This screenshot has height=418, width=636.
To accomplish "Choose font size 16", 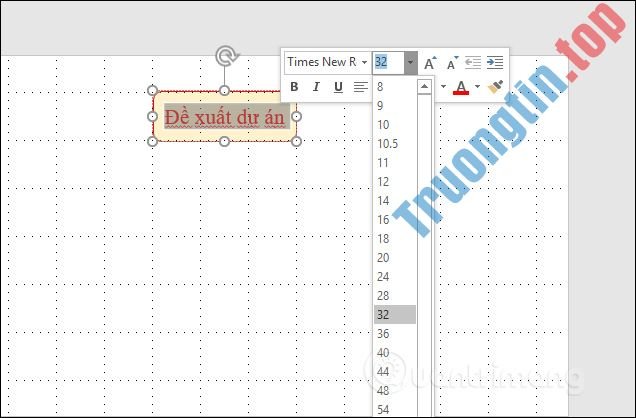I will pyautogui.click(x=395, y=220).
